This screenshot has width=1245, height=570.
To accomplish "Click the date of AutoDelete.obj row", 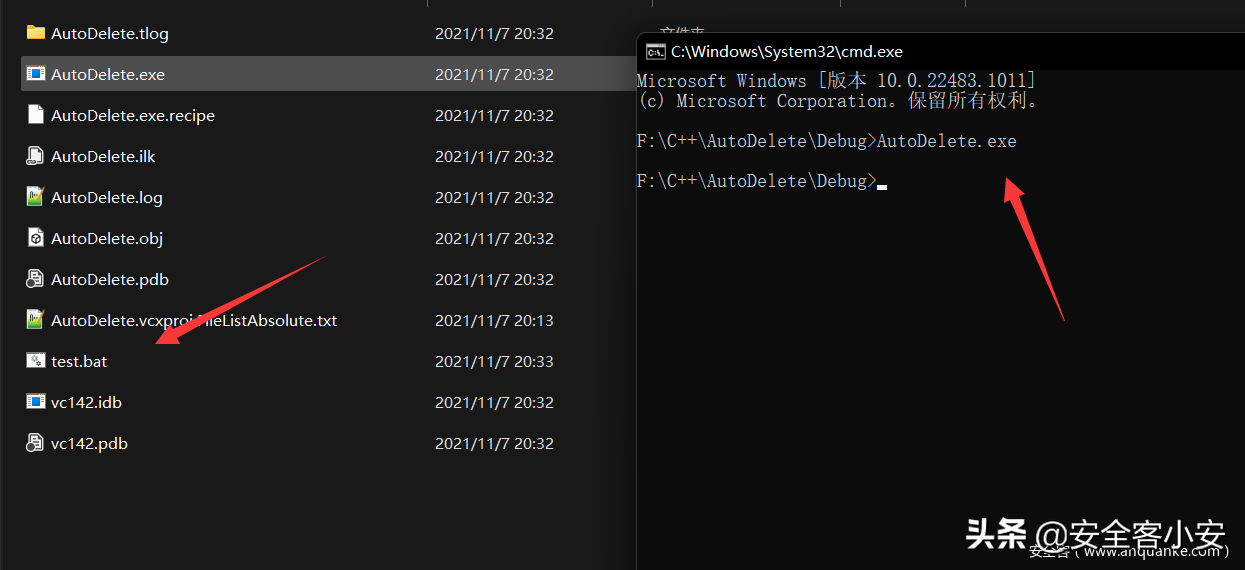I will point(494,238).
